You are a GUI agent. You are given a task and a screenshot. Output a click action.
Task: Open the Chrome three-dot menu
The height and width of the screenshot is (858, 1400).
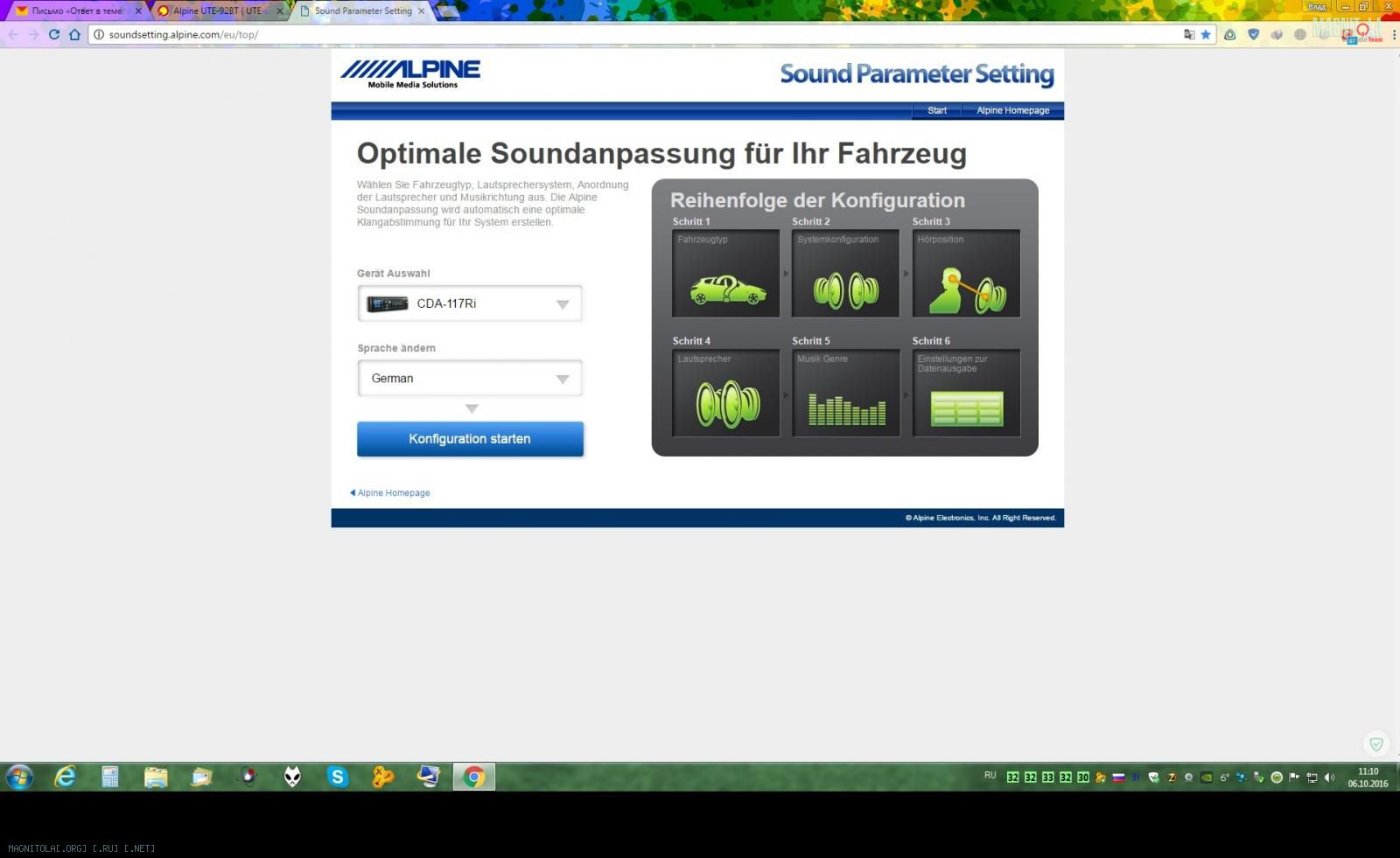pos(1395,34)
